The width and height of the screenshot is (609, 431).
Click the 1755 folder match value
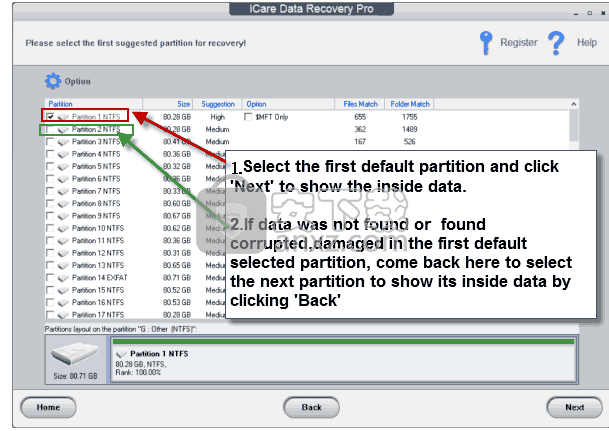pos(410,117)
